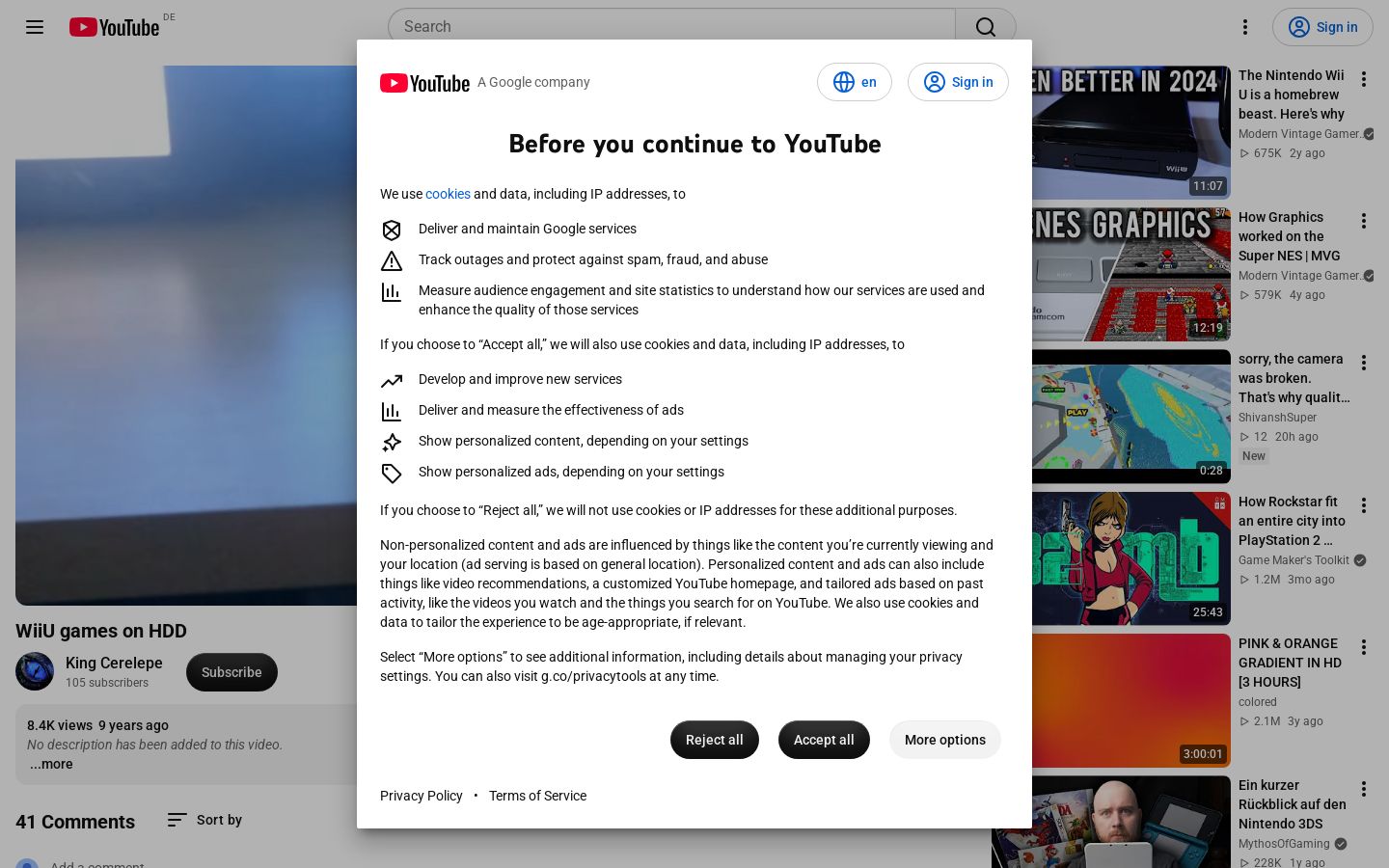Click the 41 Comments heading

click(75, 822)
